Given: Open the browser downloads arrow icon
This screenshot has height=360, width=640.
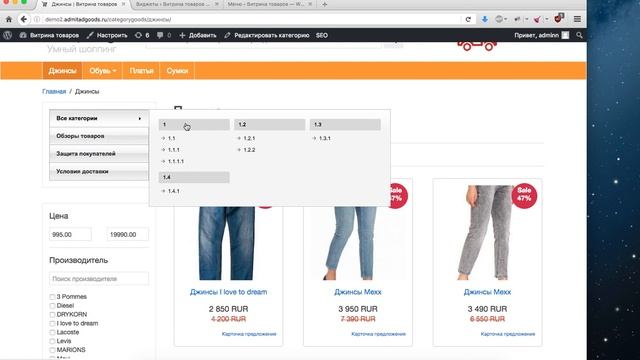Looking at the screenshot, I should click(484, 19).
